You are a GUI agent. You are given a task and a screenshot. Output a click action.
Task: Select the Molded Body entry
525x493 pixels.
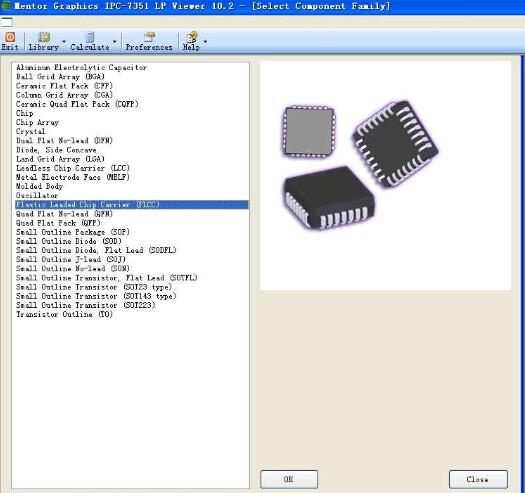(40, 186)
